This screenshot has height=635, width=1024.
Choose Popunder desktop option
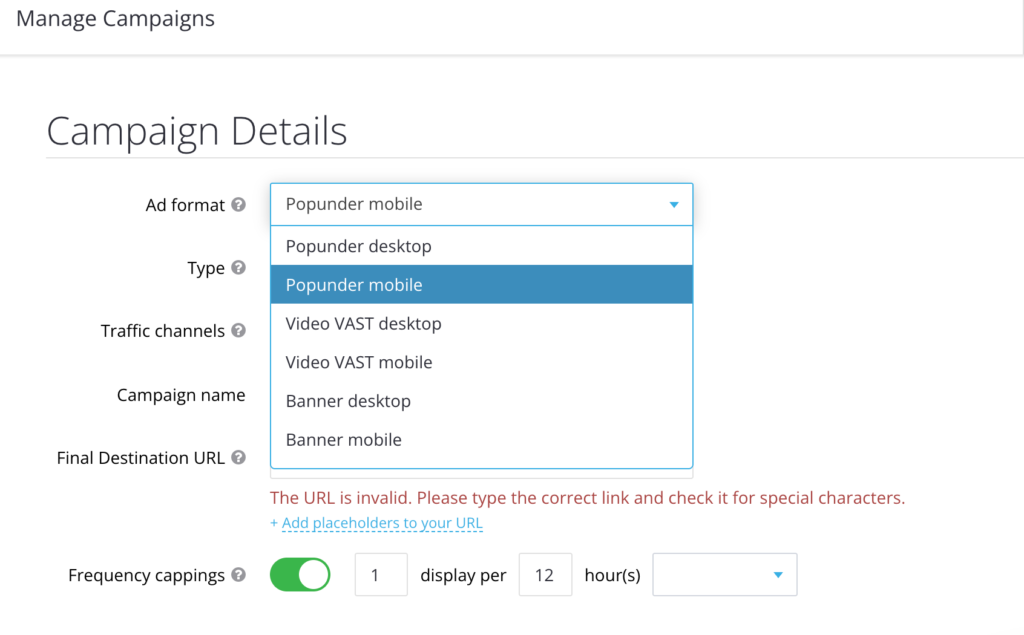click(x=481, y=246)
